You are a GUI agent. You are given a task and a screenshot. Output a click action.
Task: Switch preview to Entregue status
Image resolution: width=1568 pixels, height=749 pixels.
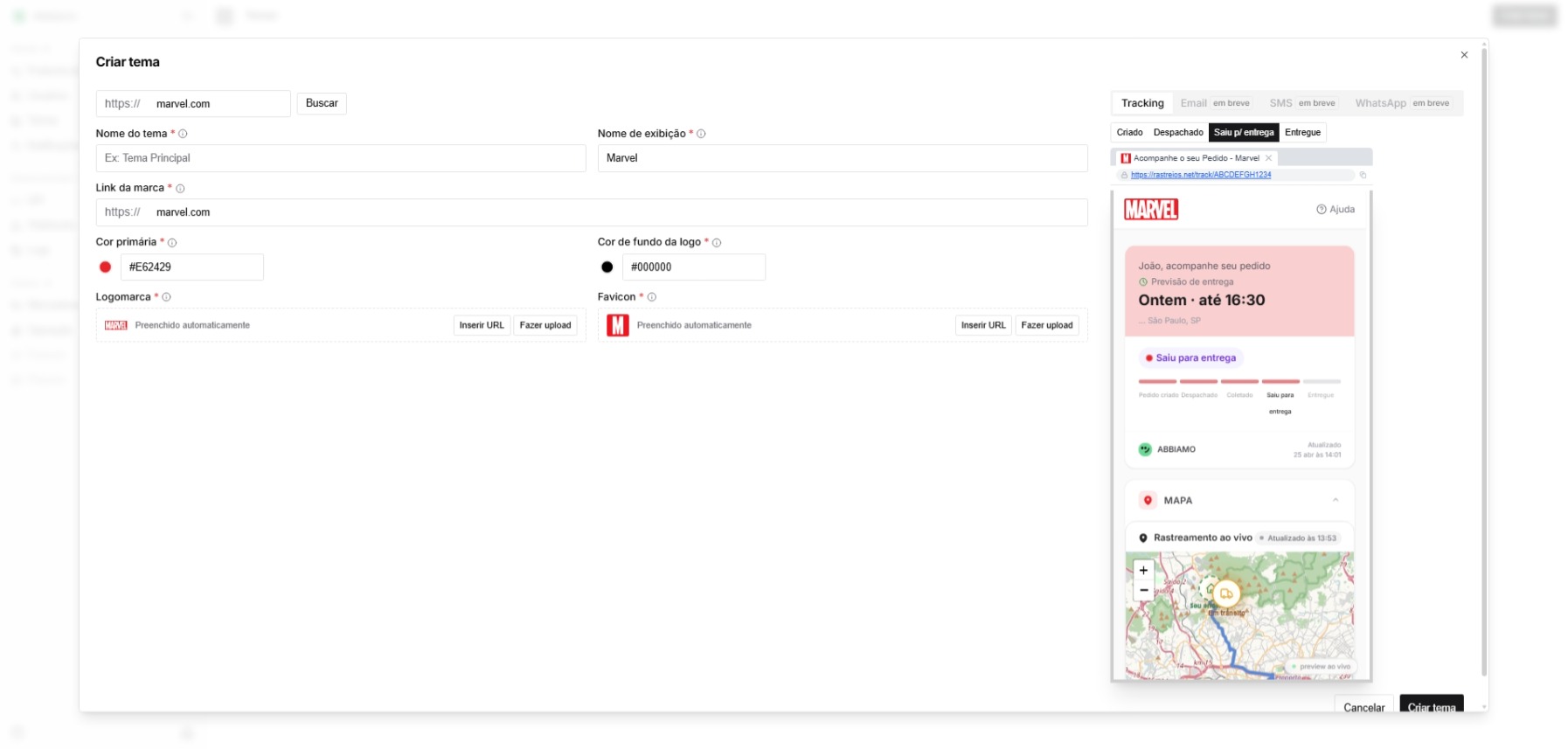coord(1302,133)
